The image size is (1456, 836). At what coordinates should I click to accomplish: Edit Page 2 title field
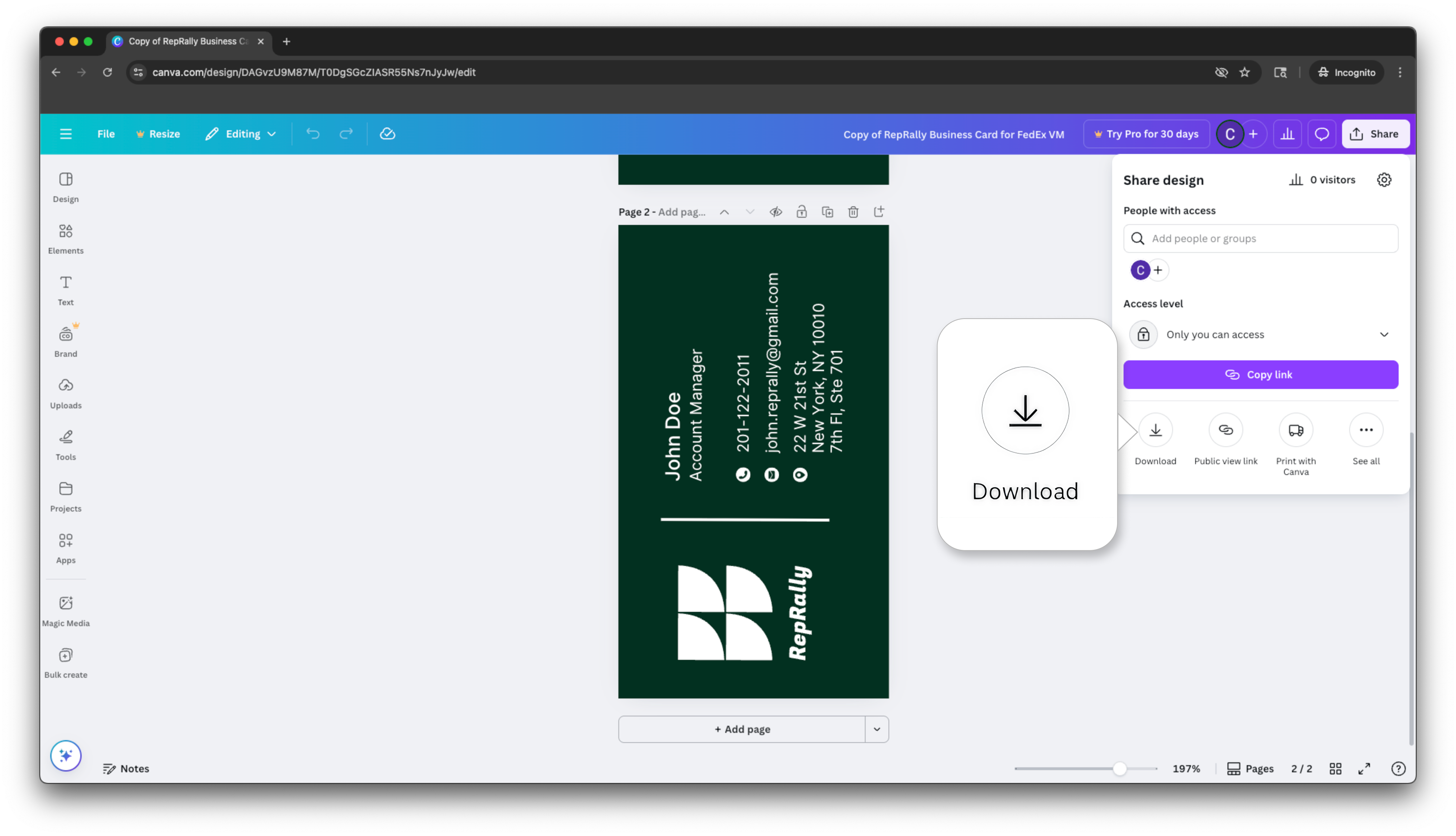(682, 212)
